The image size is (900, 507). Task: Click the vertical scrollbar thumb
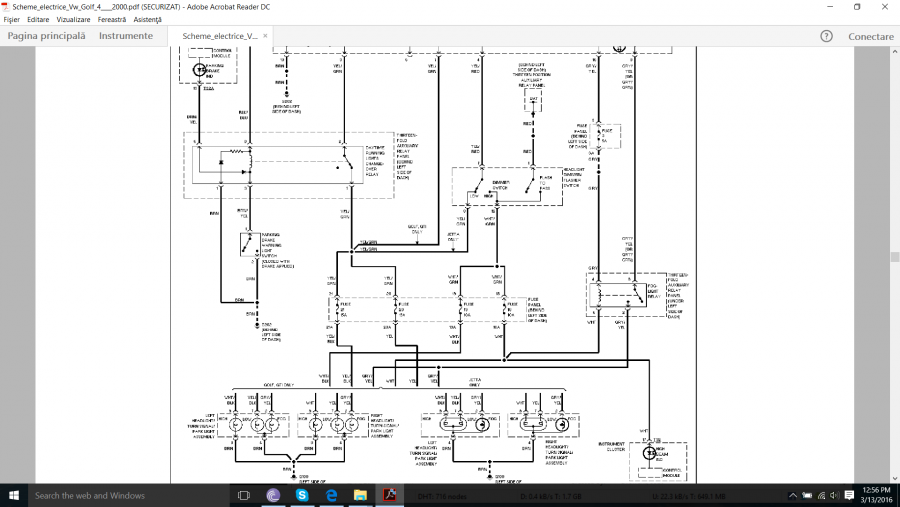(x=894, y=256)
